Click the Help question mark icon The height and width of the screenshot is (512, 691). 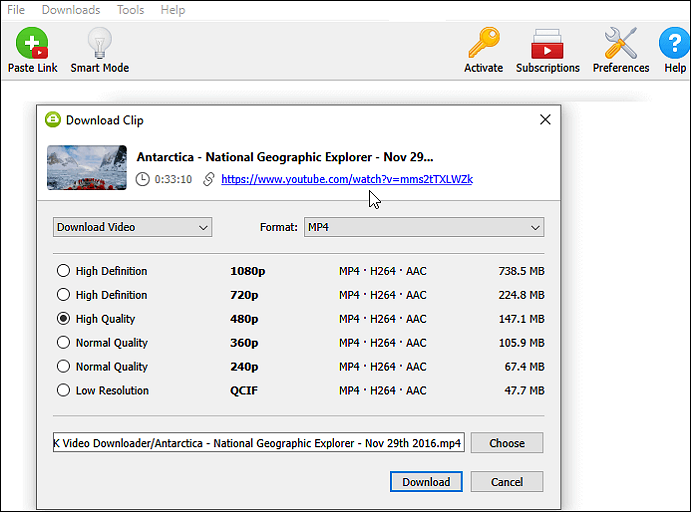674,45
